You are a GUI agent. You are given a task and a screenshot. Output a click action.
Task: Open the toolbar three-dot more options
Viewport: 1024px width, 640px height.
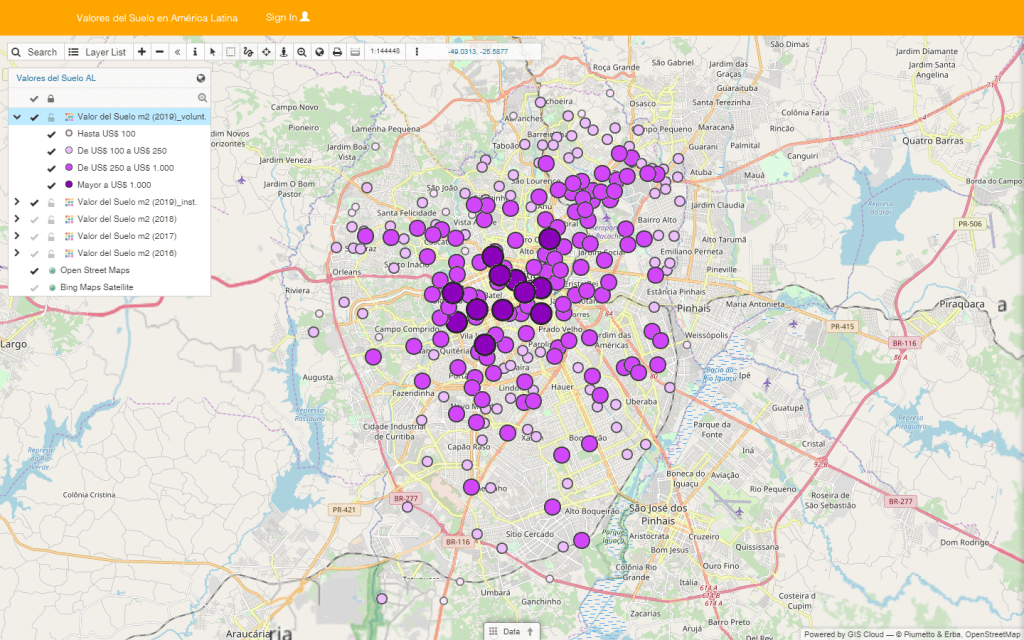tap(417, 51)
